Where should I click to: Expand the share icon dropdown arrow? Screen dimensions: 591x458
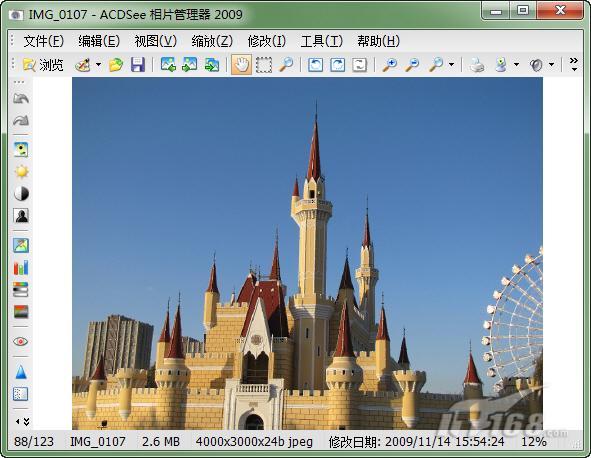pyautogui.click(x=516, y=65)
